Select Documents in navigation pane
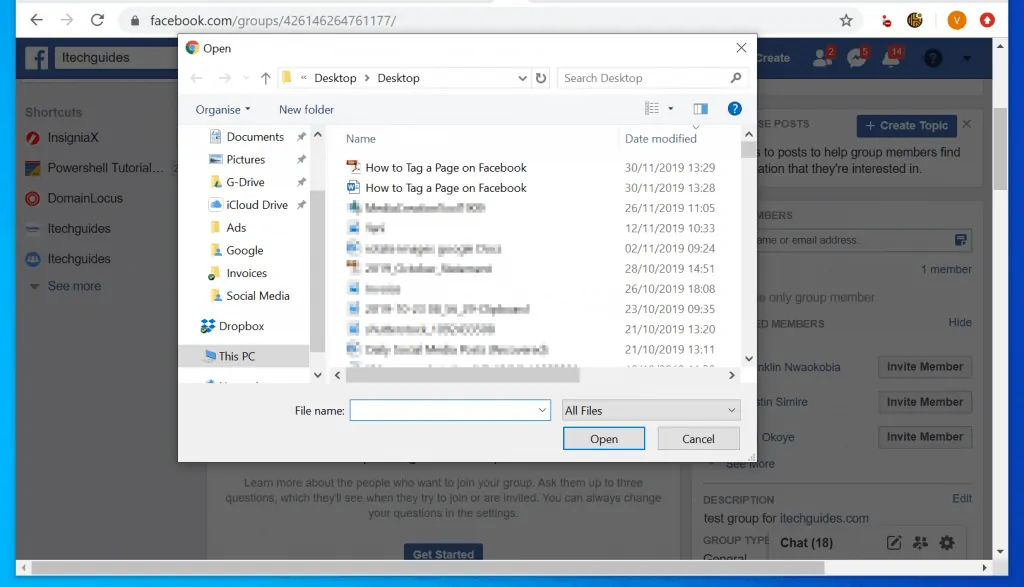Image resolution: width=1024 pixels, height=587 pixels. (x=255, y=136)
